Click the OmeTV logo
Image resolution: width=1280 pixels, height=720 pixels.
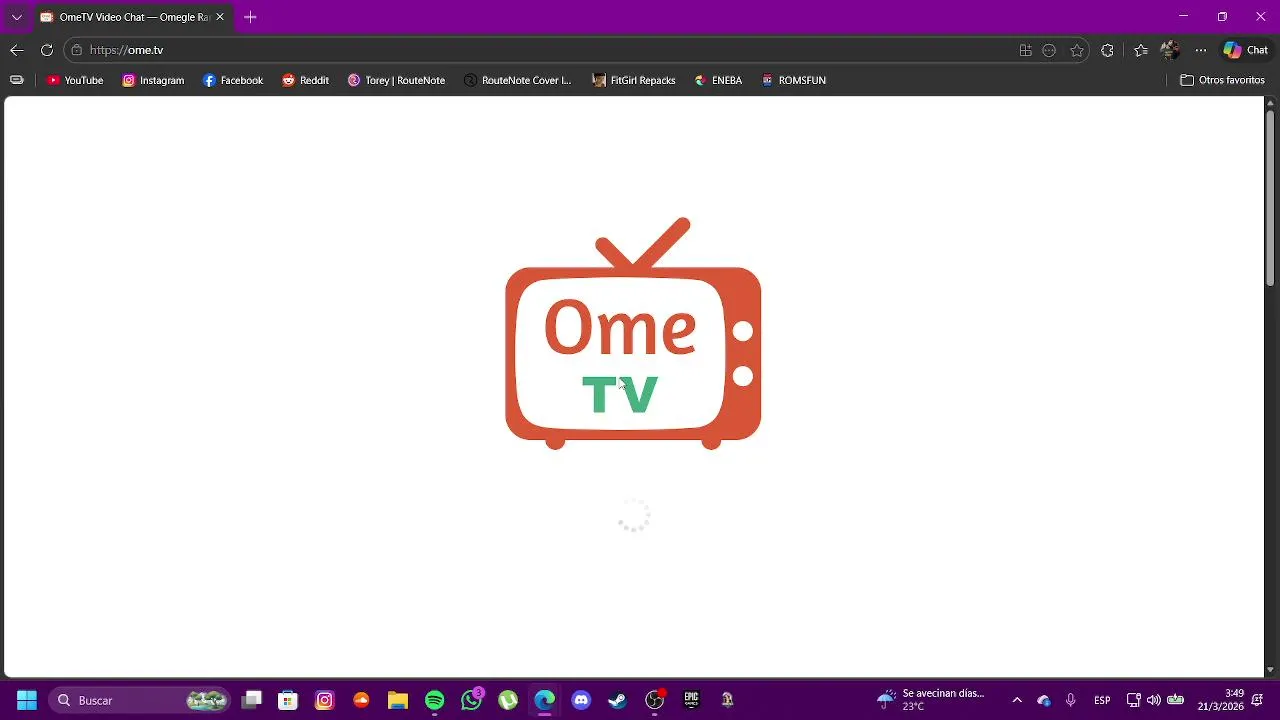pos(633,333)
